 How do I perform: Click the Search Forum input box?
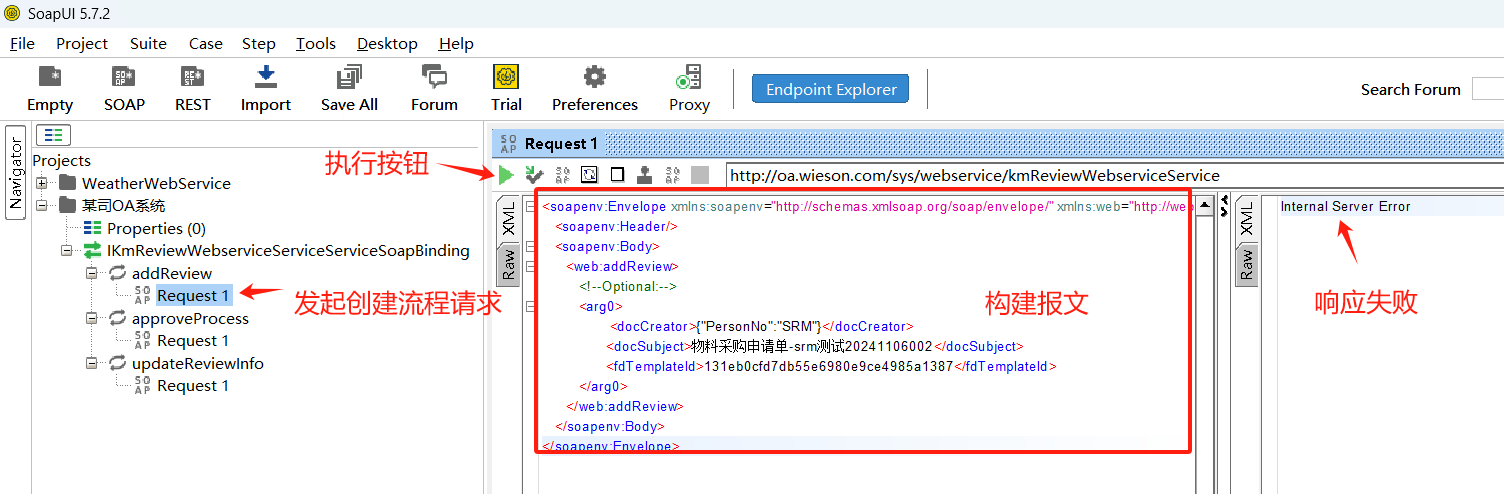point(1487,89)
